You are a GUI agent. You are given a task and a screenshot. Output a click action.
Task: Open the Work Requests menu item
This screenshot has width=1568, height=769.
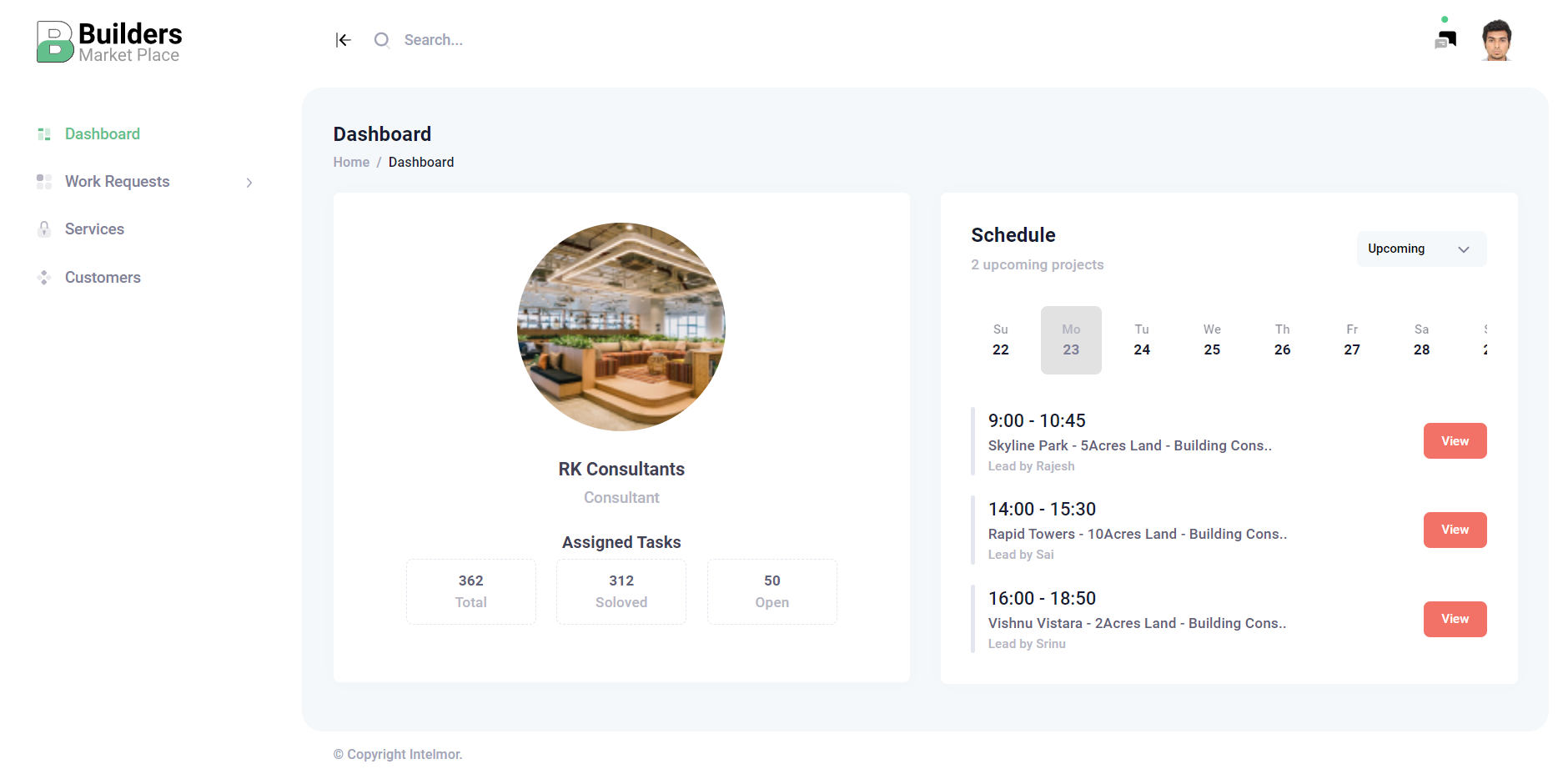[118, 182]
